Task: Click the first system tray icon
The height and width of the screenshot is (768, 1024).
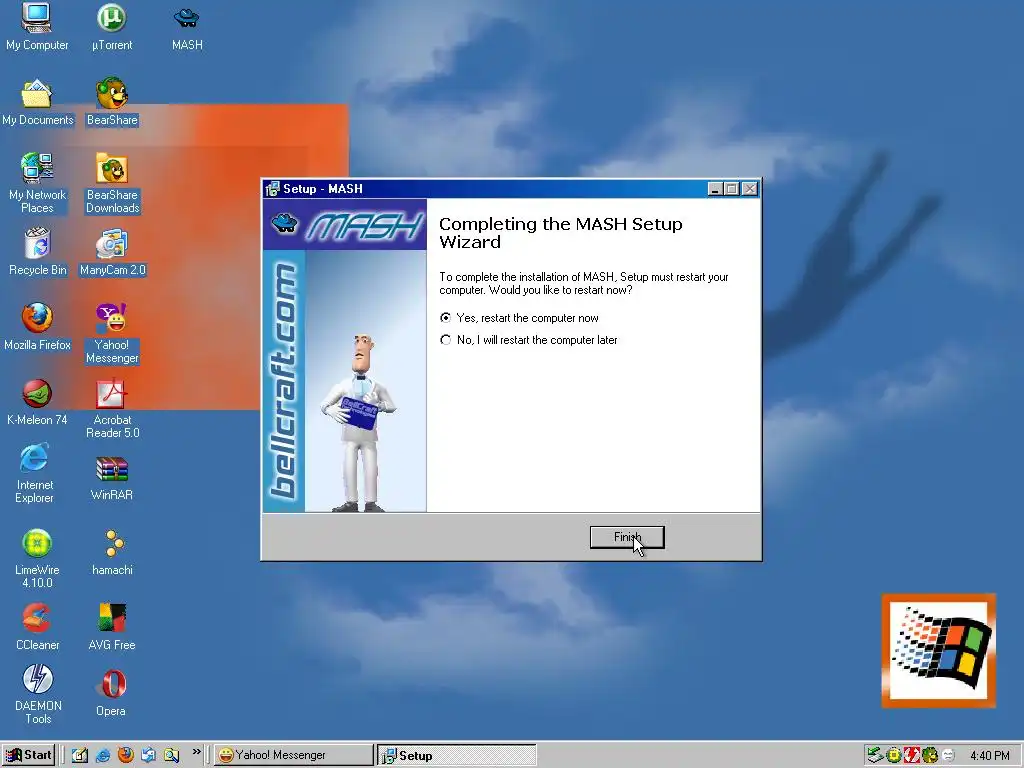Action: [x=874, y=756]
